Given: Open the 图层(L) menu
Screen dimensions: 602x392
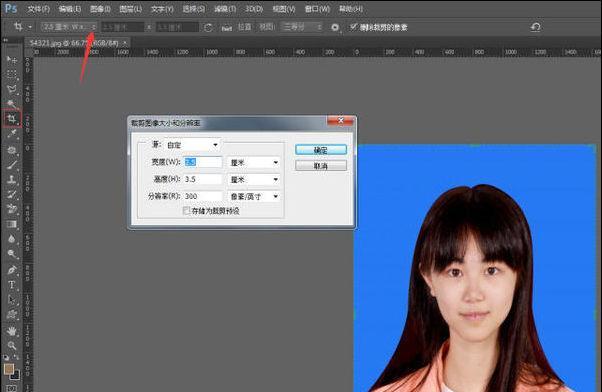Looking at the screenshot, I should pos(130,9).
